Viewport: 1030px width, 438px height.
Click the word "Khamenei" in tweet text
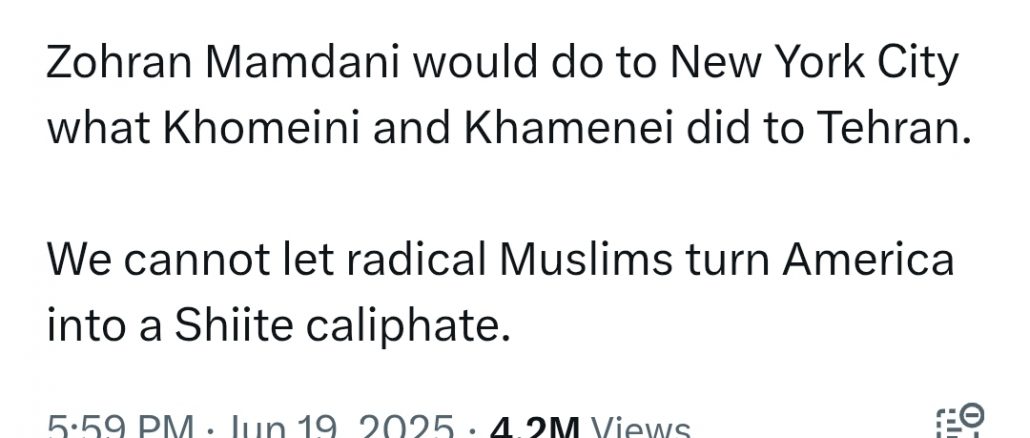569,129
